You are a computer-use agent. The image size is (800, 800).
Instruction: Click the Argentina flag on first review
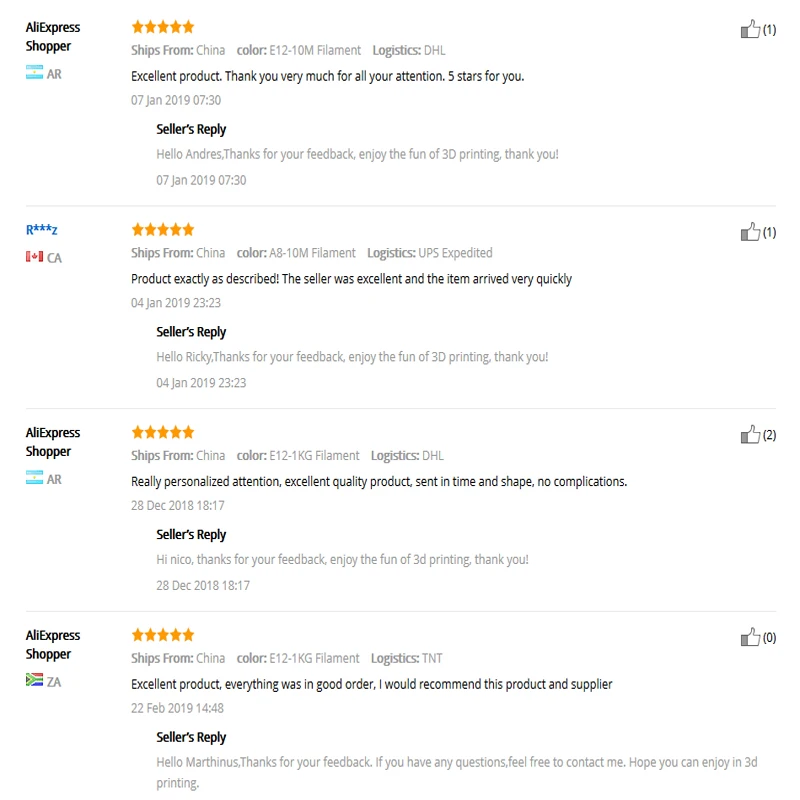click(34, 72)
